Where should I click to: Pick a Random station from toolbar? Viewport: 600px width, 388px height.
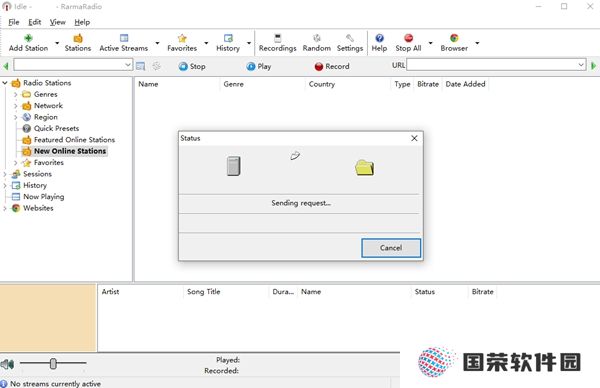pos(316,42)
